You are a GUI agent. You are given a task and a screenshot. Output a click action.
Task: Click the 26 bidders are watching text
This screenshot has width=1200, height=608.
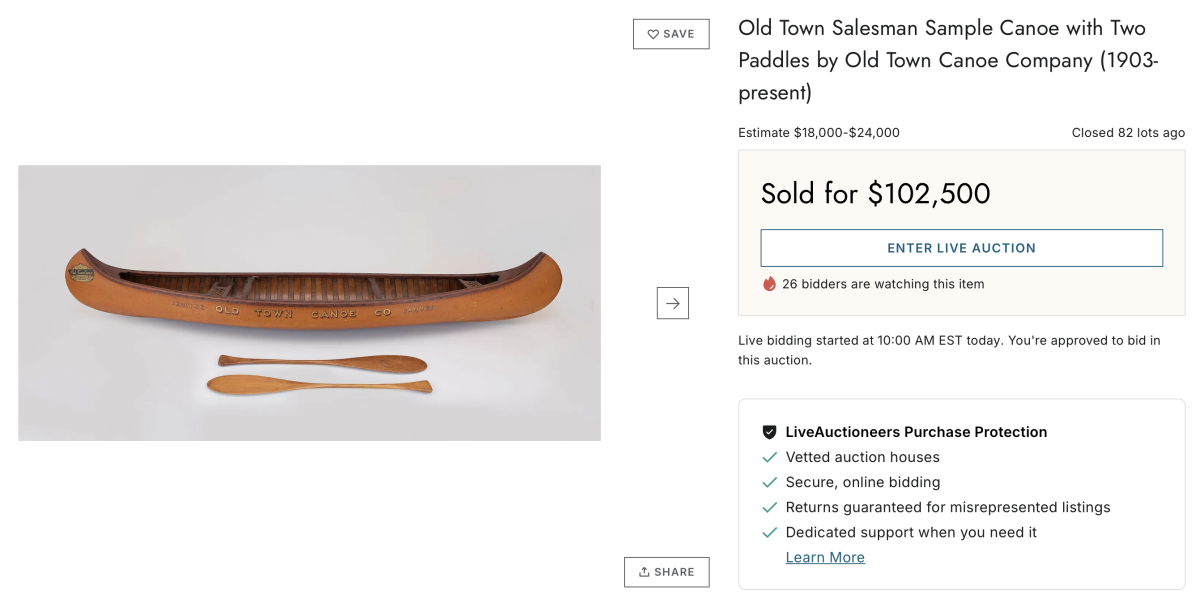[884, 284]
